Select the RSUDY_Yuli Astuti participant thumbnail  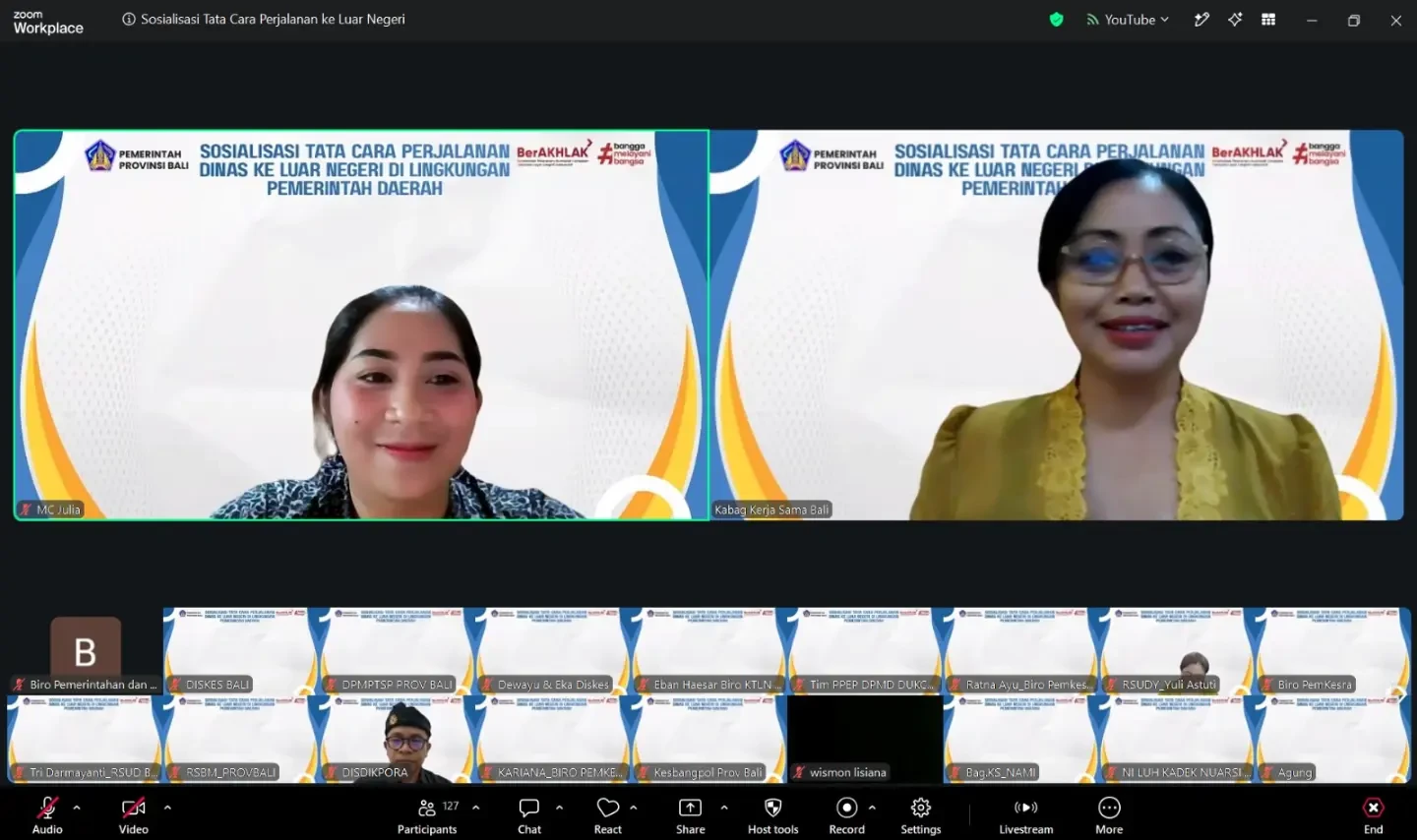click(x=1177, y=651)
